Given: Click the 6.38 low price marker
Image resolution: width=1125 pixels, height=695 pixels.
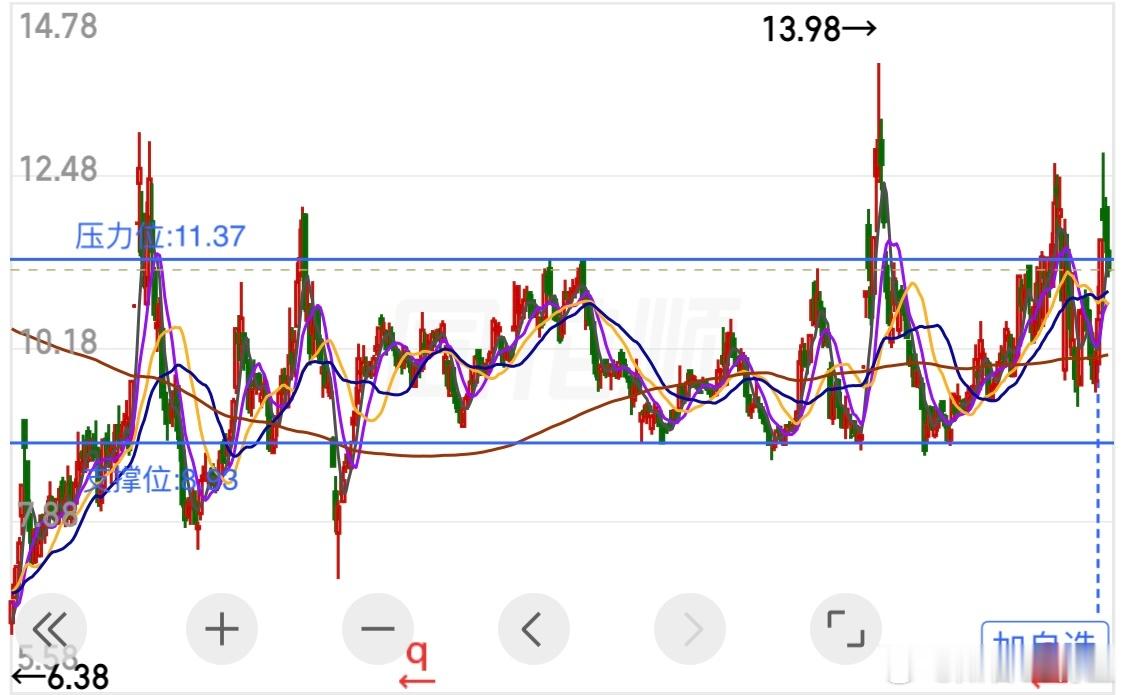Looking at the screenshot, I should 60,677.
